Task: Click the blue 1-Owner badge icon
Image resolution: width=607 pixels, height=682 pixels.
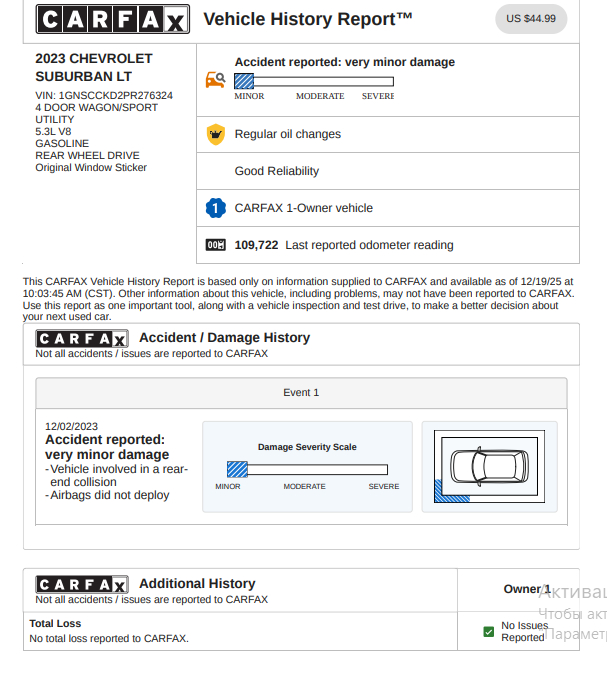Action: click(x=215, y=208)
